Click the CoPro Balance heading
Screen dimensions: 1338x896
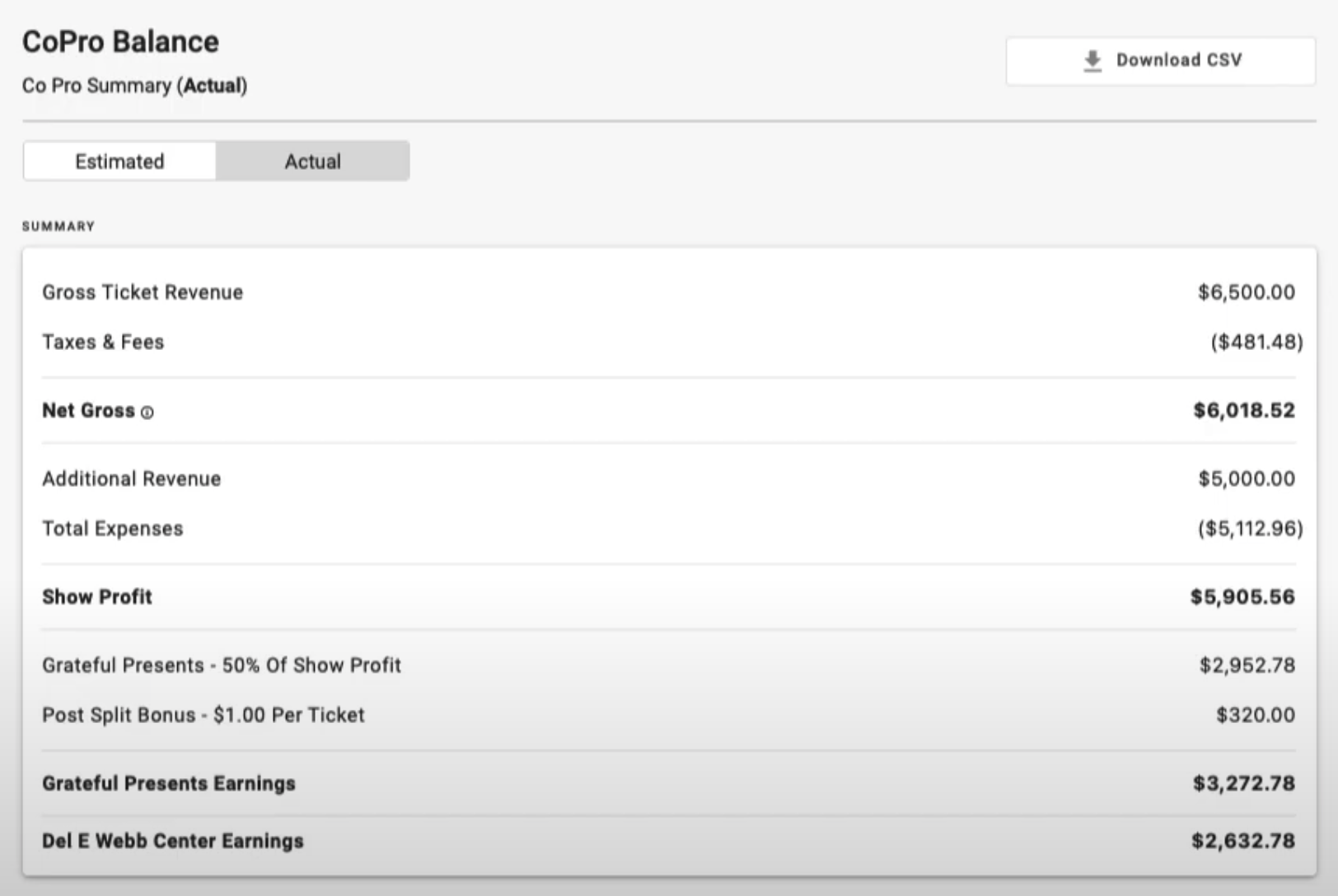tap(120, 42)
